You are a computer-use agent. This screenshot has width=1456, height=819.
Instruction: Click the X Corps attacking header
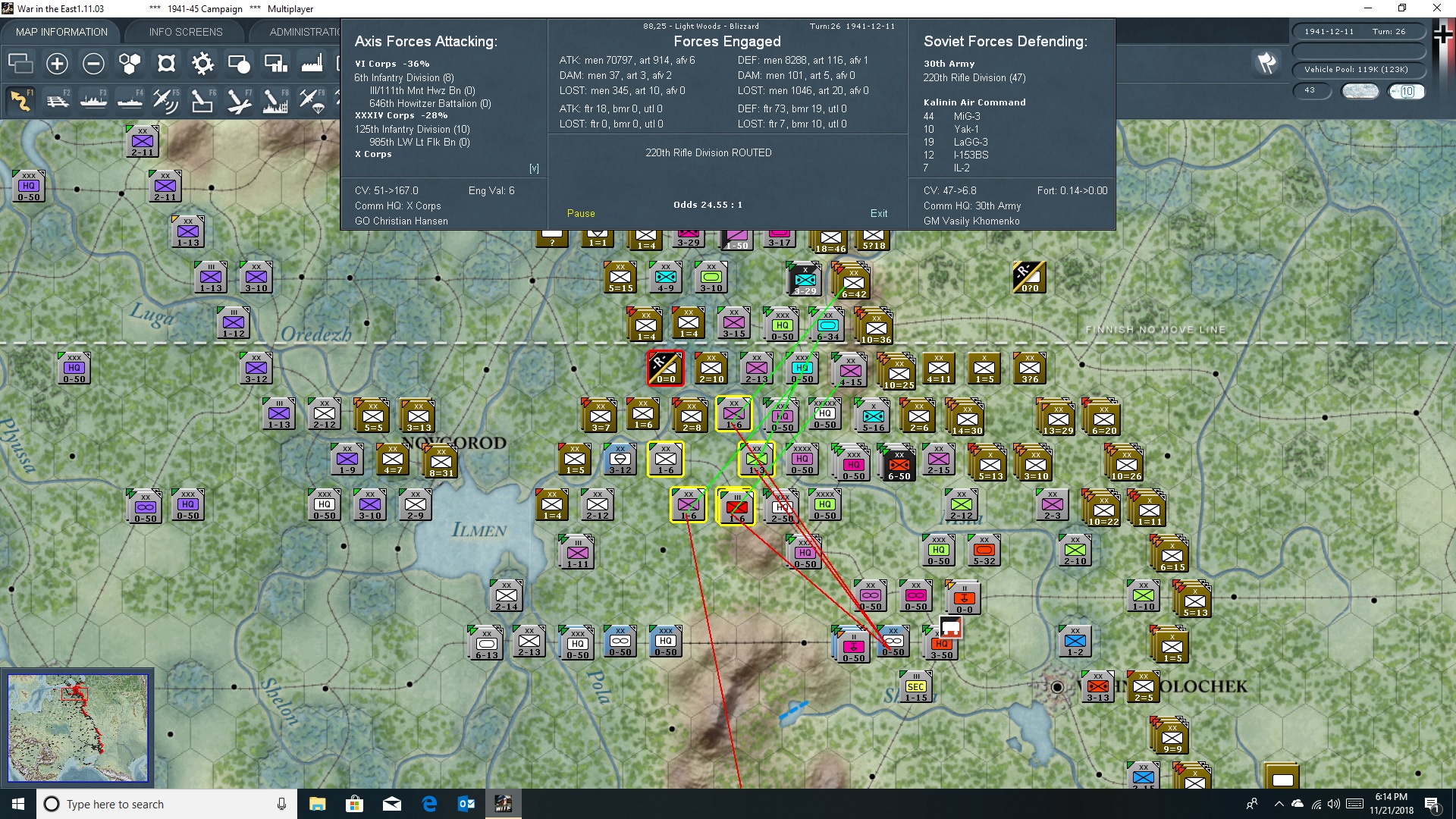click(373, 154)
